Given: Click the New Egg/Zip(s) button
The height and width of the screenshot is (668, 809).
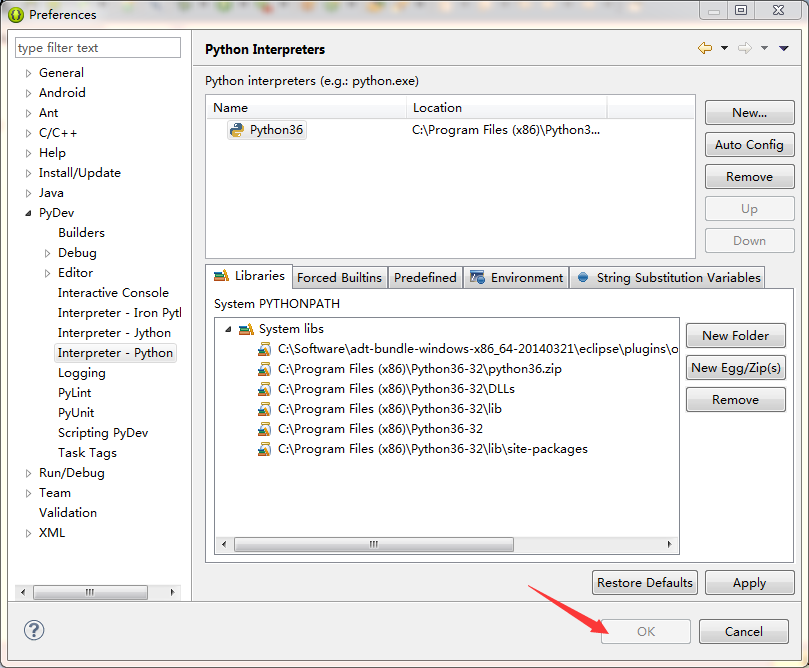Looking at the screenshot, I should (736, 368).
